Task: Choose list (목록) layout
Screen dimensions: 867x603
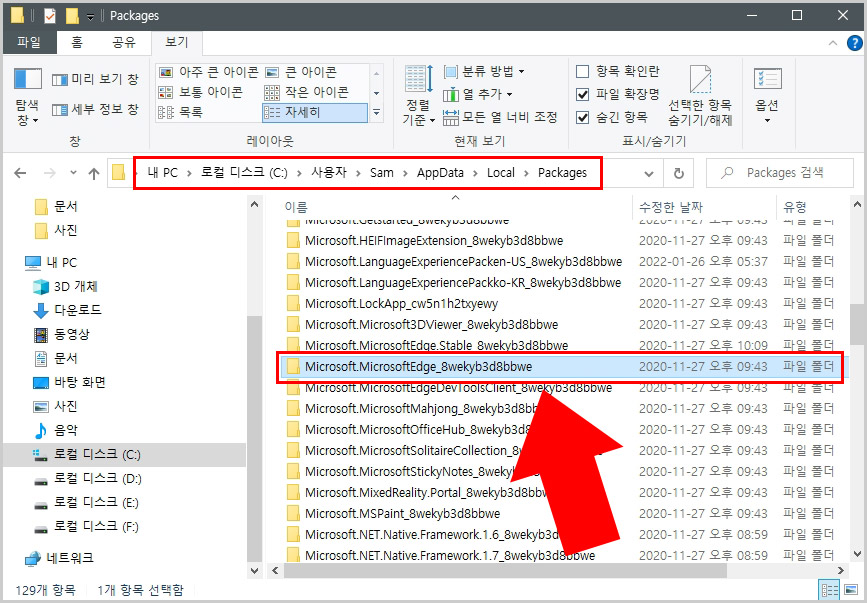Action: (x=181, y=113)
